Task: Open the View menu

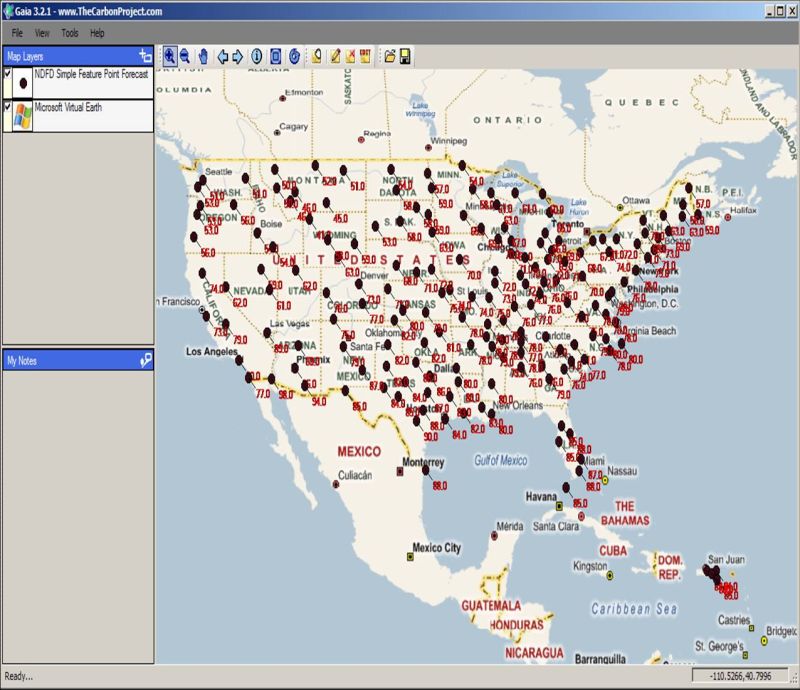Action: click(42, 33)
